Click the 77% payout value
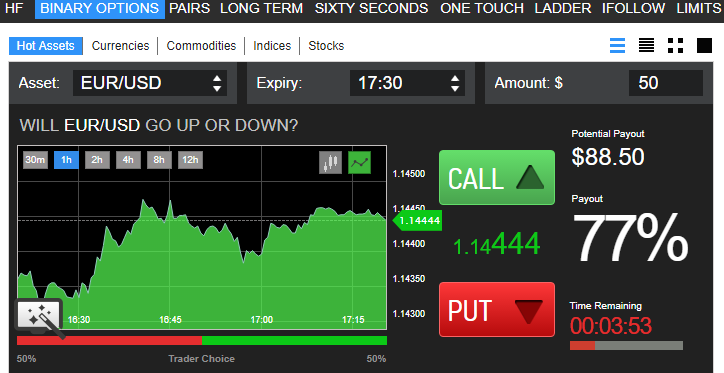This screenshot has width=724, height=373. click(x=630, y=239)
